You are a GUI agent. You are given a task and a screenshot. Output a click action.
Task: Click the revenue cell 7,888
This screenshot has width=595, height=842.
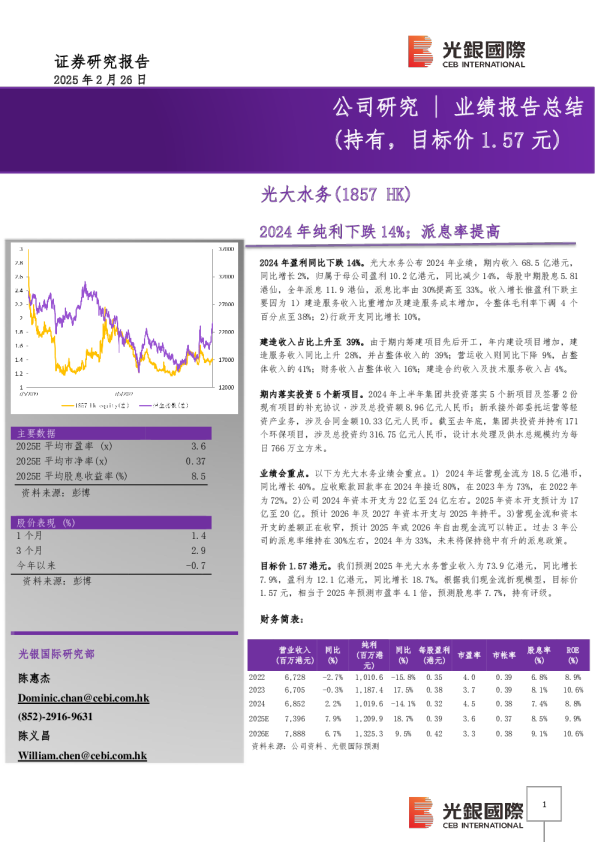click(295, 734)
